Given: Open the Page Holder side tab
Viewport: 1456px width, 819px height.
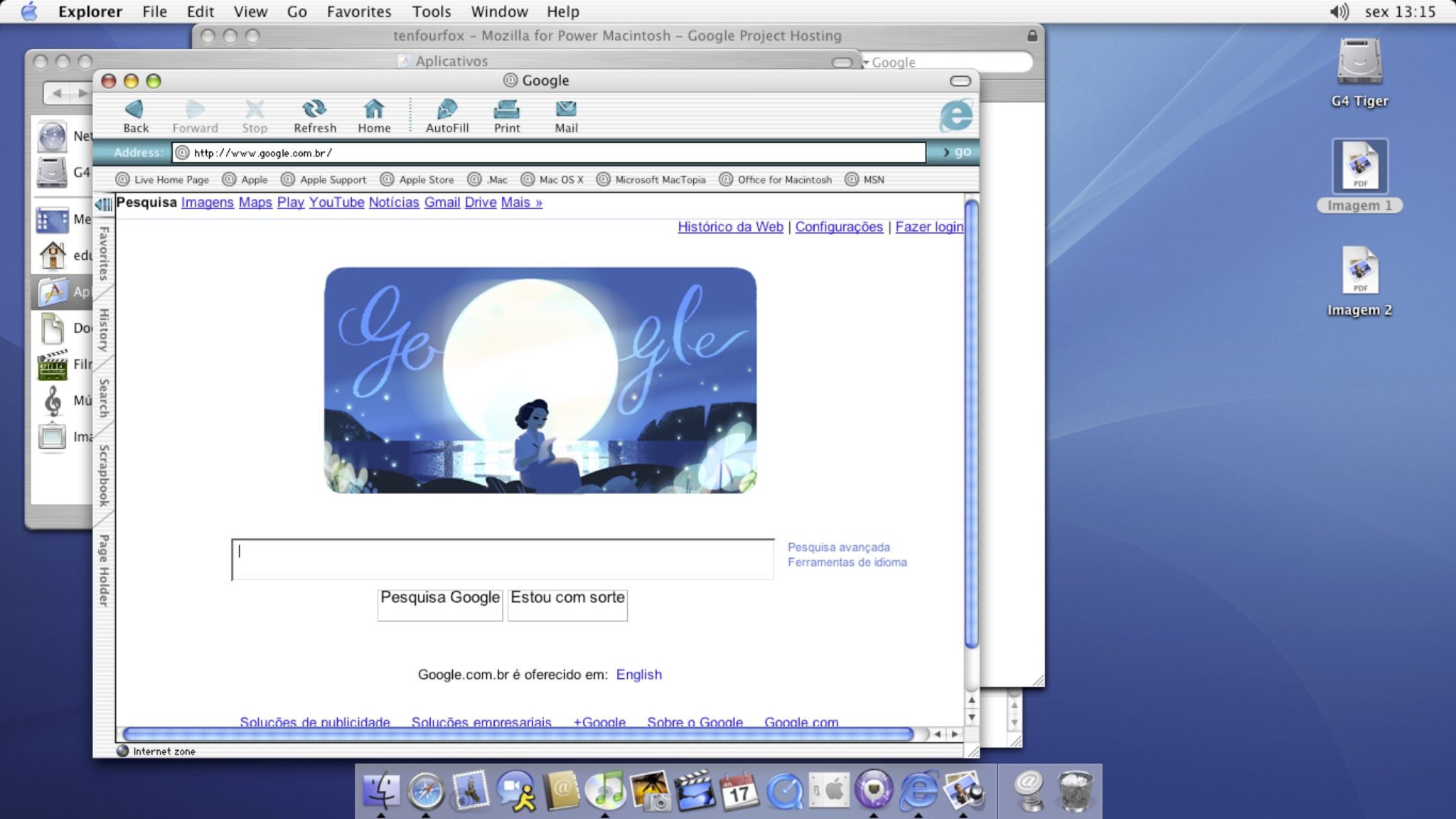Looking at the screenshot, I should click(x=104, y=570).
